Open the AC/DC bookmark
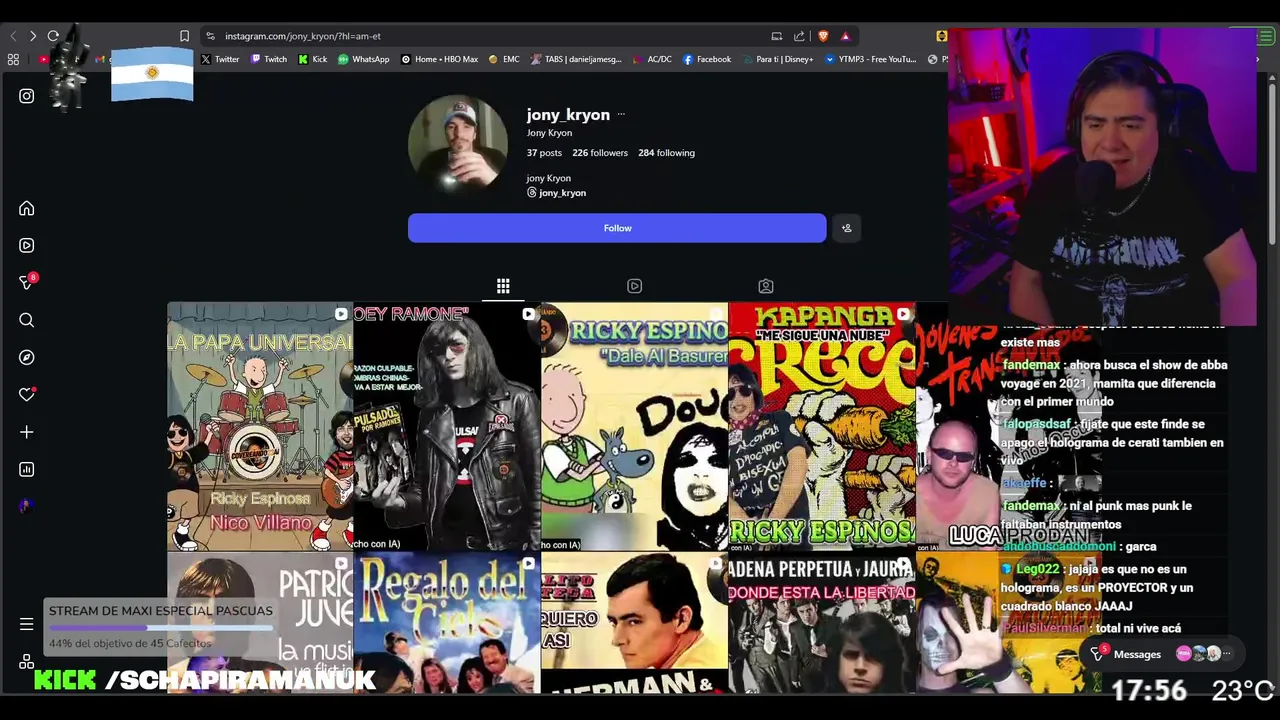This screenshot has height=720, width=1280. coord(652,59)
